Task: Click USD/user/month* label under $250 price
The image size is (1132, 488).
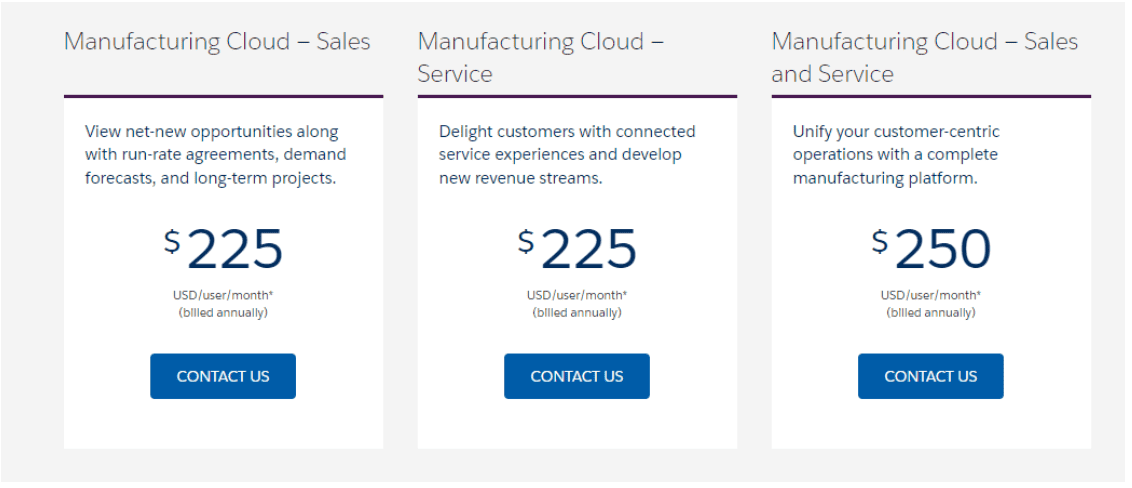Action: point(931,295)
